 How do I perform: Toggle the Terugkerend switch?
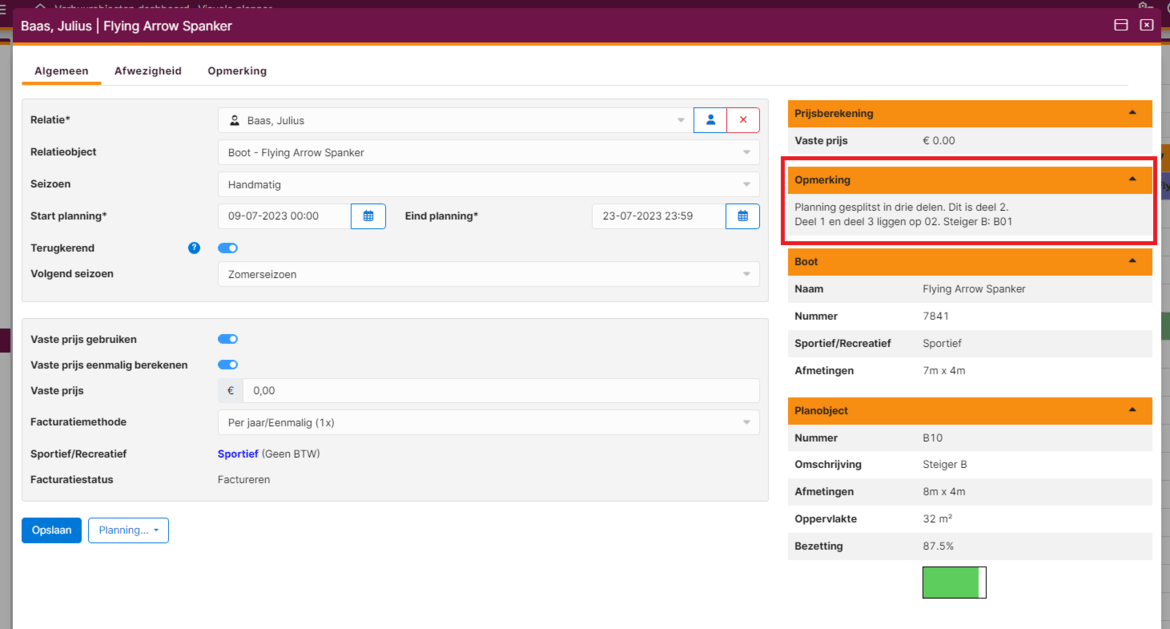[x=228, y=248]
